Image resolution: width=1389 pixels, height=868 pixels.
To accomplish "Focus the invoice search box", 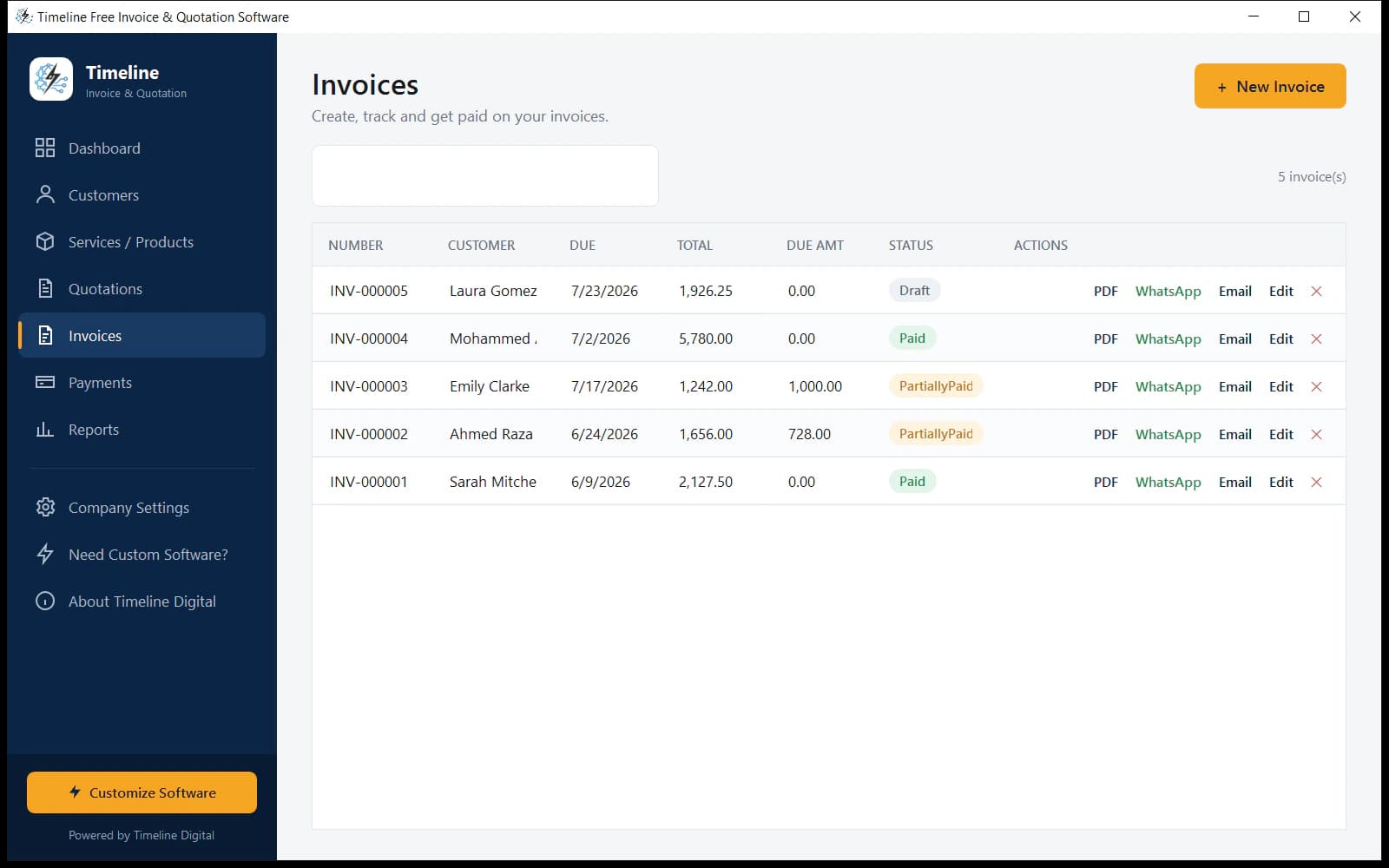I will pyautogui.click(x=484, y=175).
